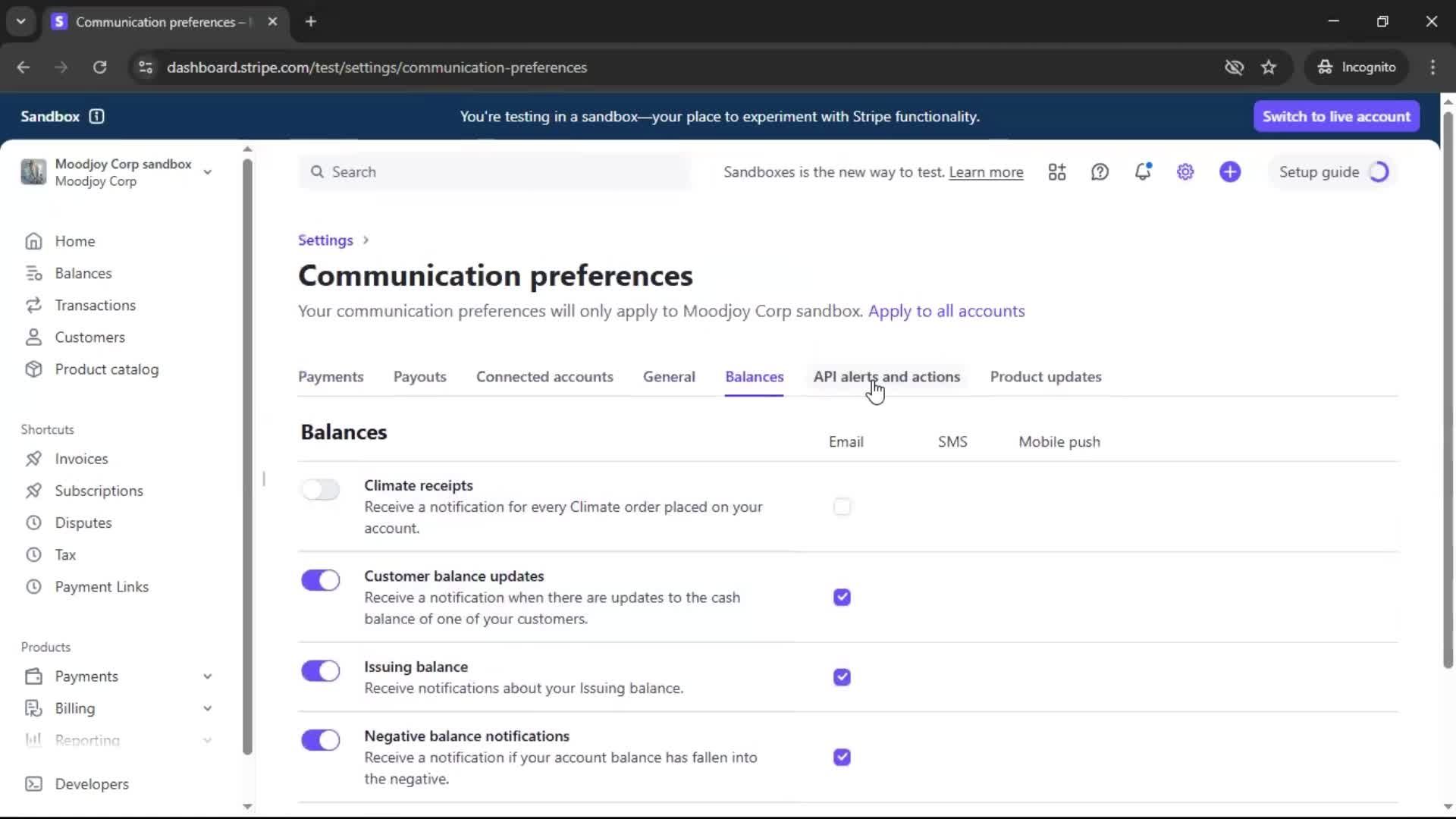Viewport: 1456px width, 819px height.
Task: Click Apply to all accounts link
Action: coord(946,311)
